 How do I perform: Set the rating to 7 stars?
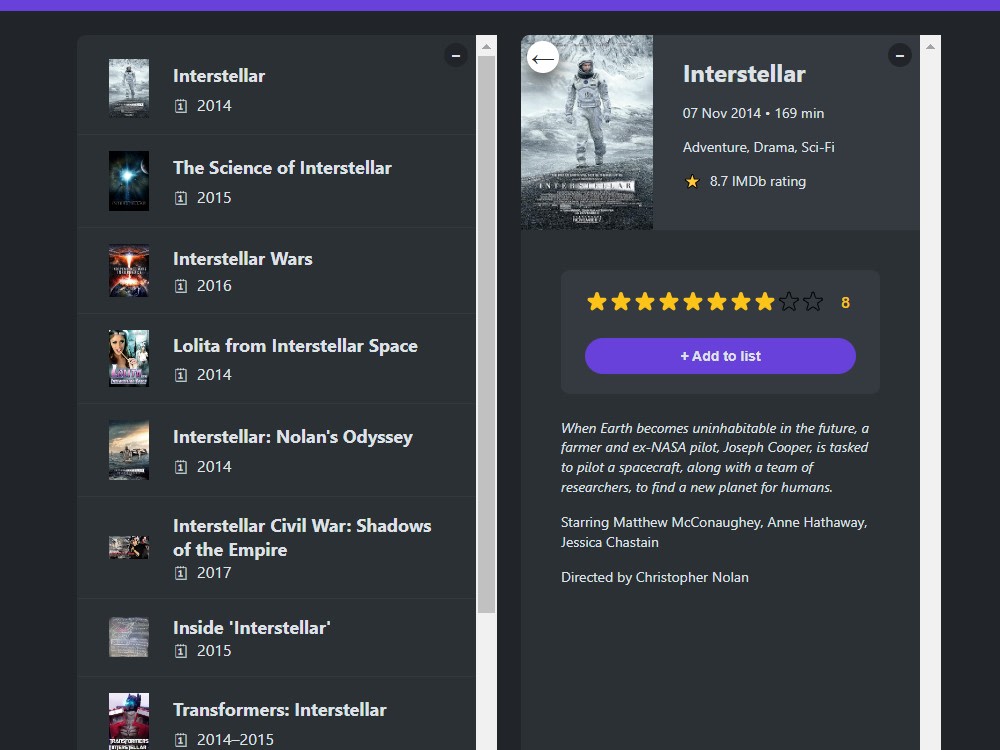point(741,302)
